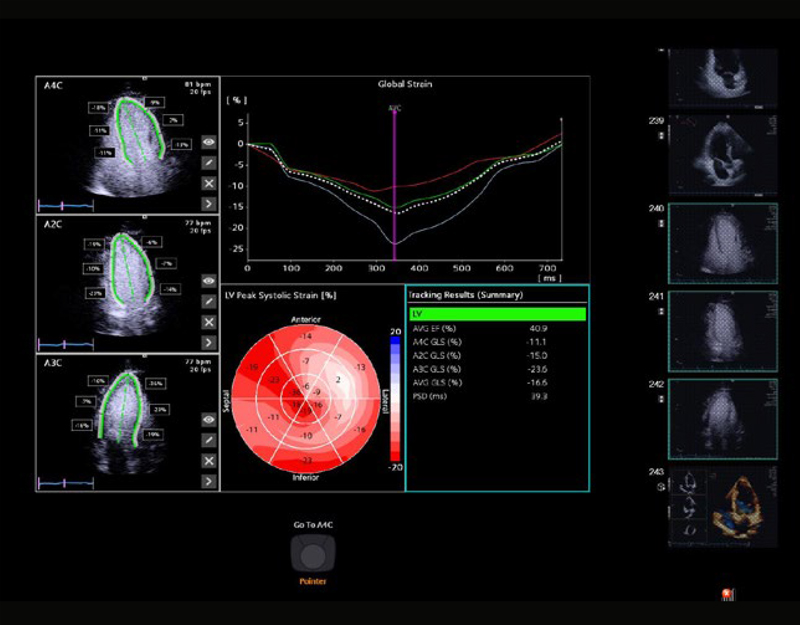Click the pencil edit icon for A4C
This screenshot has height=625, width=800.
(209, 163)
